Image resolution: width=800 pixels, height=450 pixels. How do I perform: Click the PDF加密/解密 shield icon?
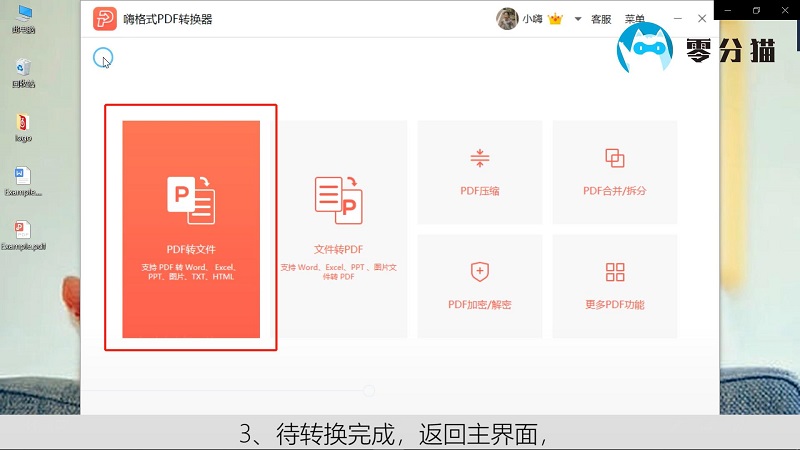pyautogui.click(x=480, y=271)
